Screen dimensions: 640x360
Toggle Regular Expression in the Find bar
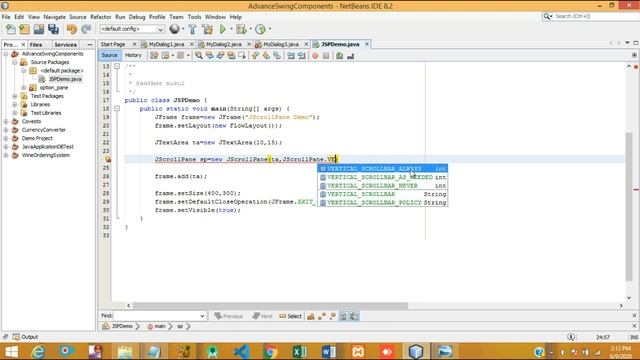pyautogui.click(x=333, y=316)
